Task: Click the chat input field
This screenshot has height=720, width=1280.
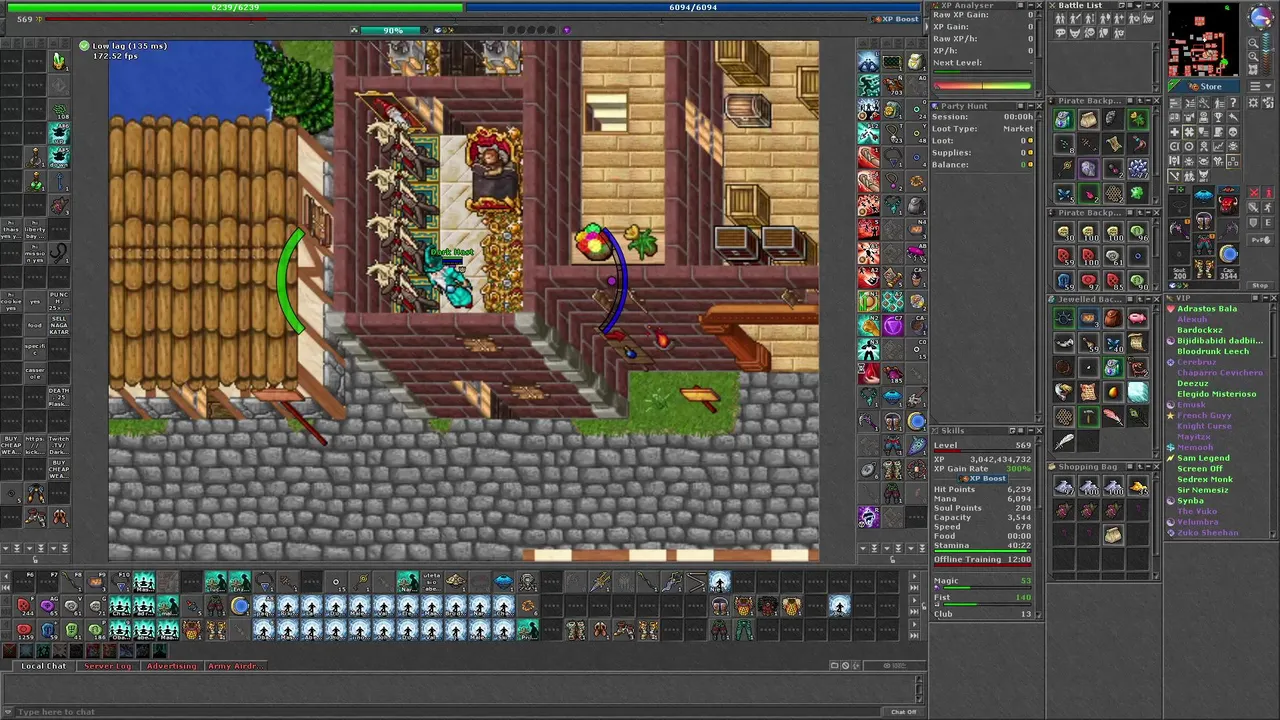Action: click(450, 712)
